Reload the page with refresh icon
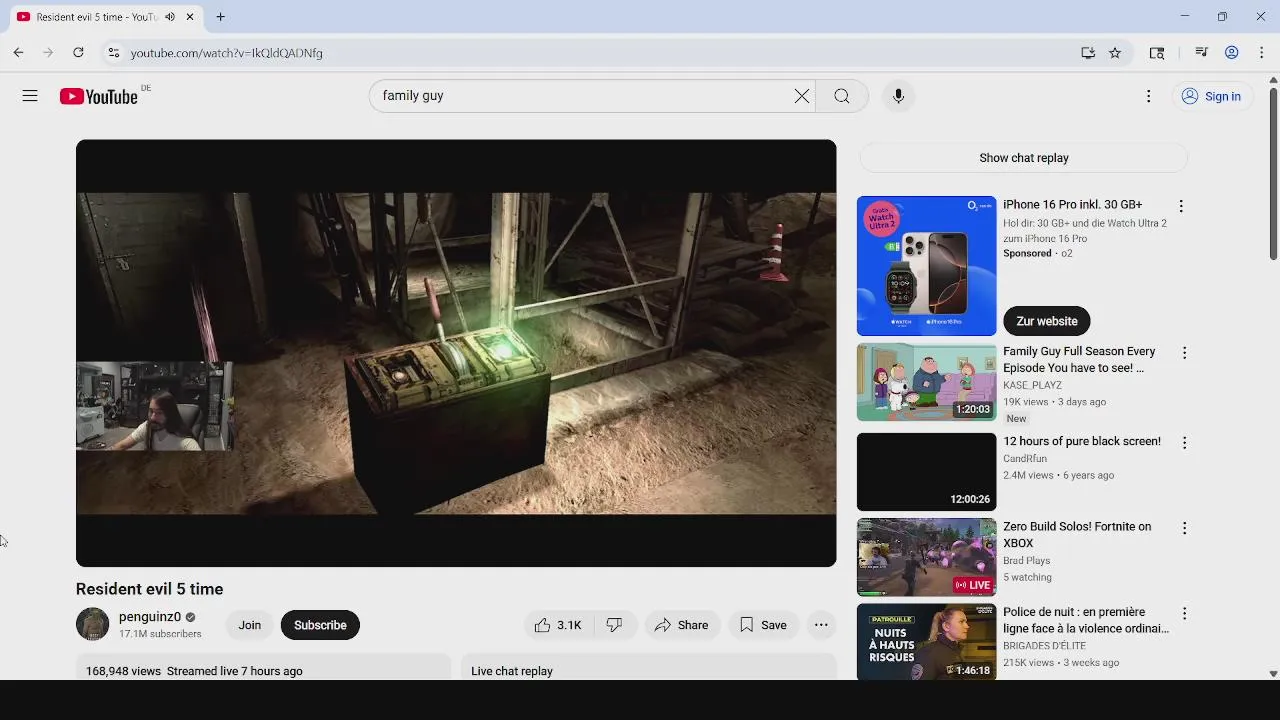 pos(78,53)
